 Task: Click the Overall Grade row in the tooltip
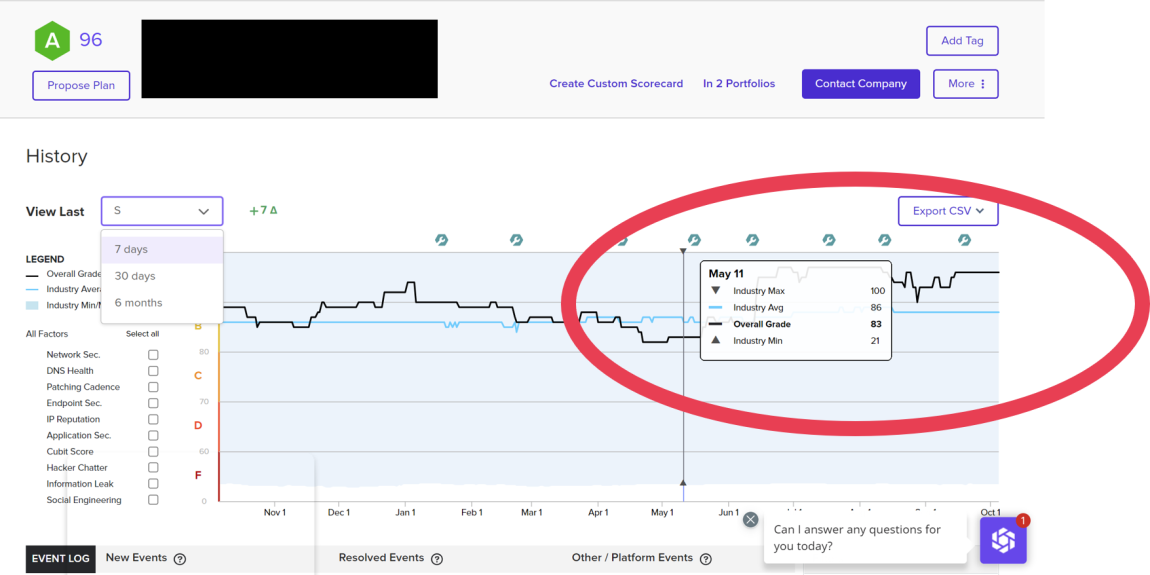coord(796,324)
